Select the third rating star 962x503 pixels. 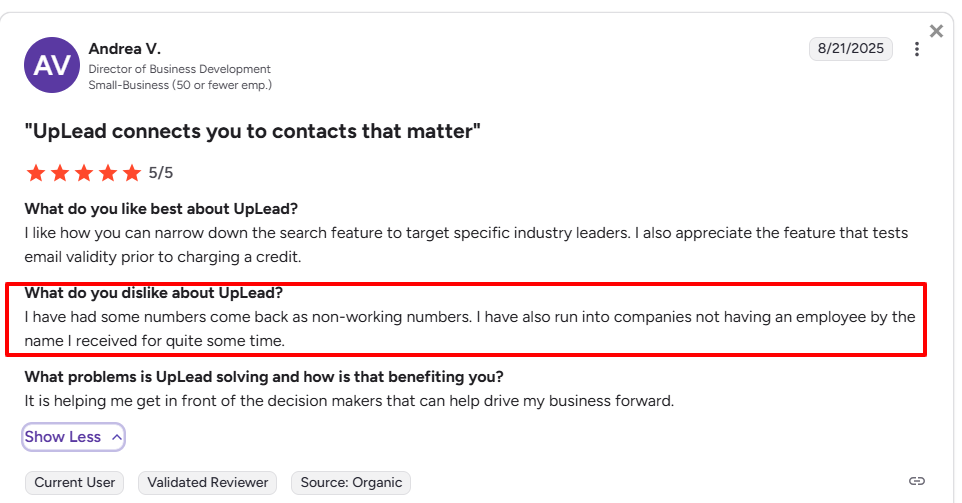pos(84,173)
